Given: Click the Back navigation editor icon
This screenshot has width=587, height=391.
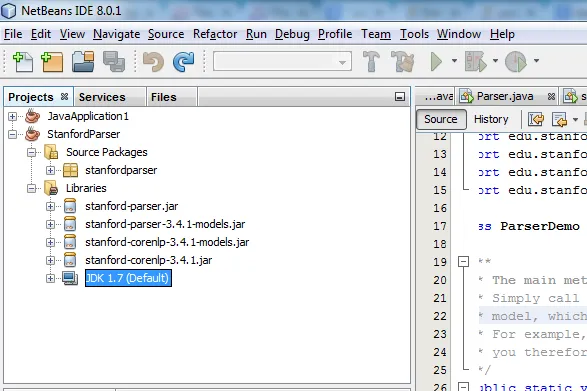Looking at the screenshot, I should click(559, 119).
